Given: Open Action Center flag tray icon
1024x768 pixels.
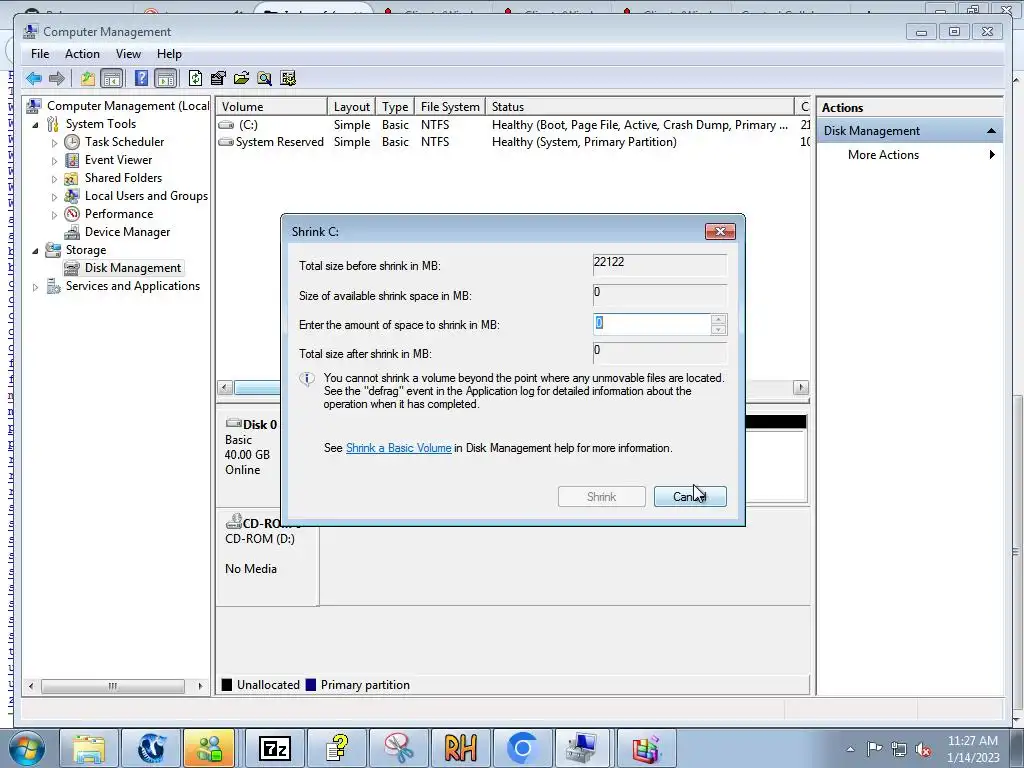Looking at the screenshot, I should pos(874,749).
